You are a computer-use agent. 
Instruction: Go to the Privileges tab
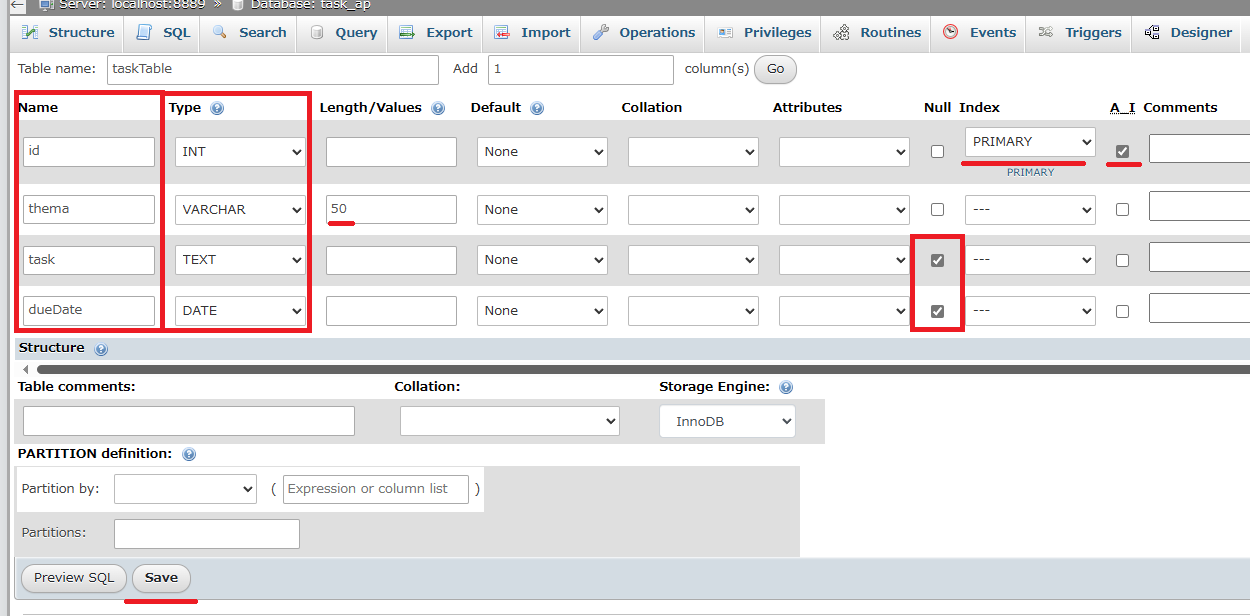click(x=765, y=32)
